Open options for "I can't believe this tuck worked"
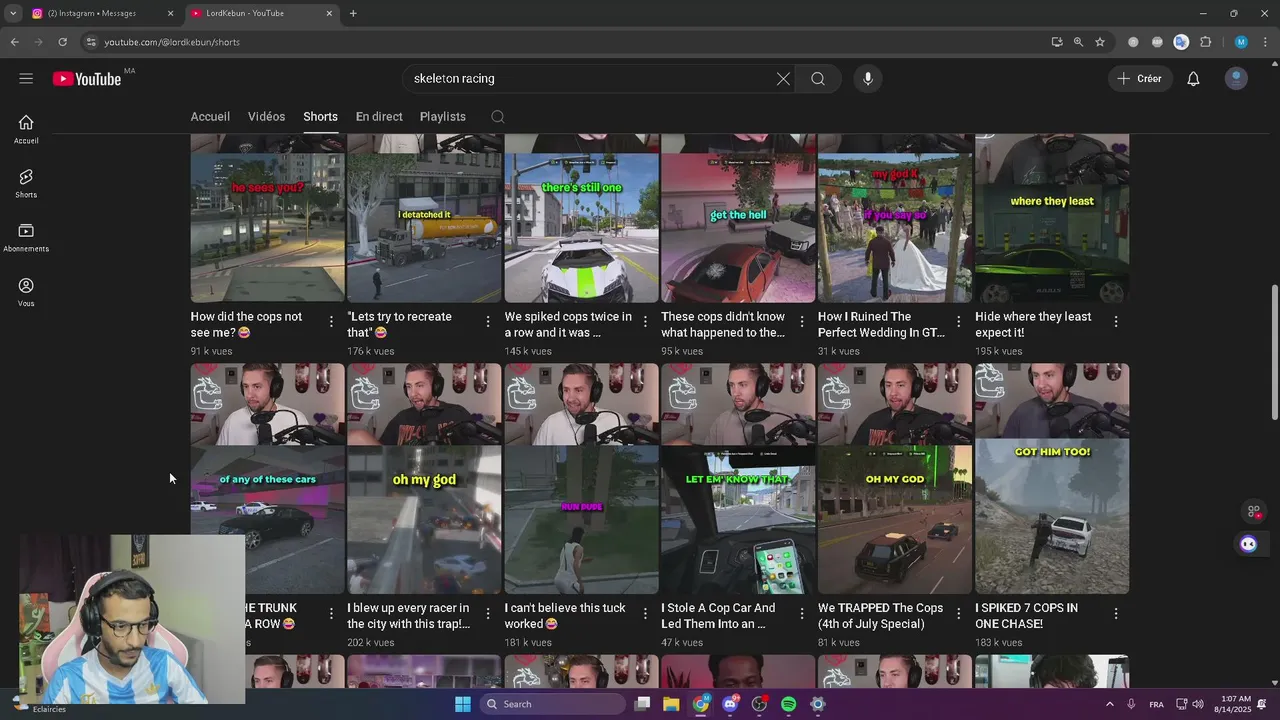 [645, 613]
